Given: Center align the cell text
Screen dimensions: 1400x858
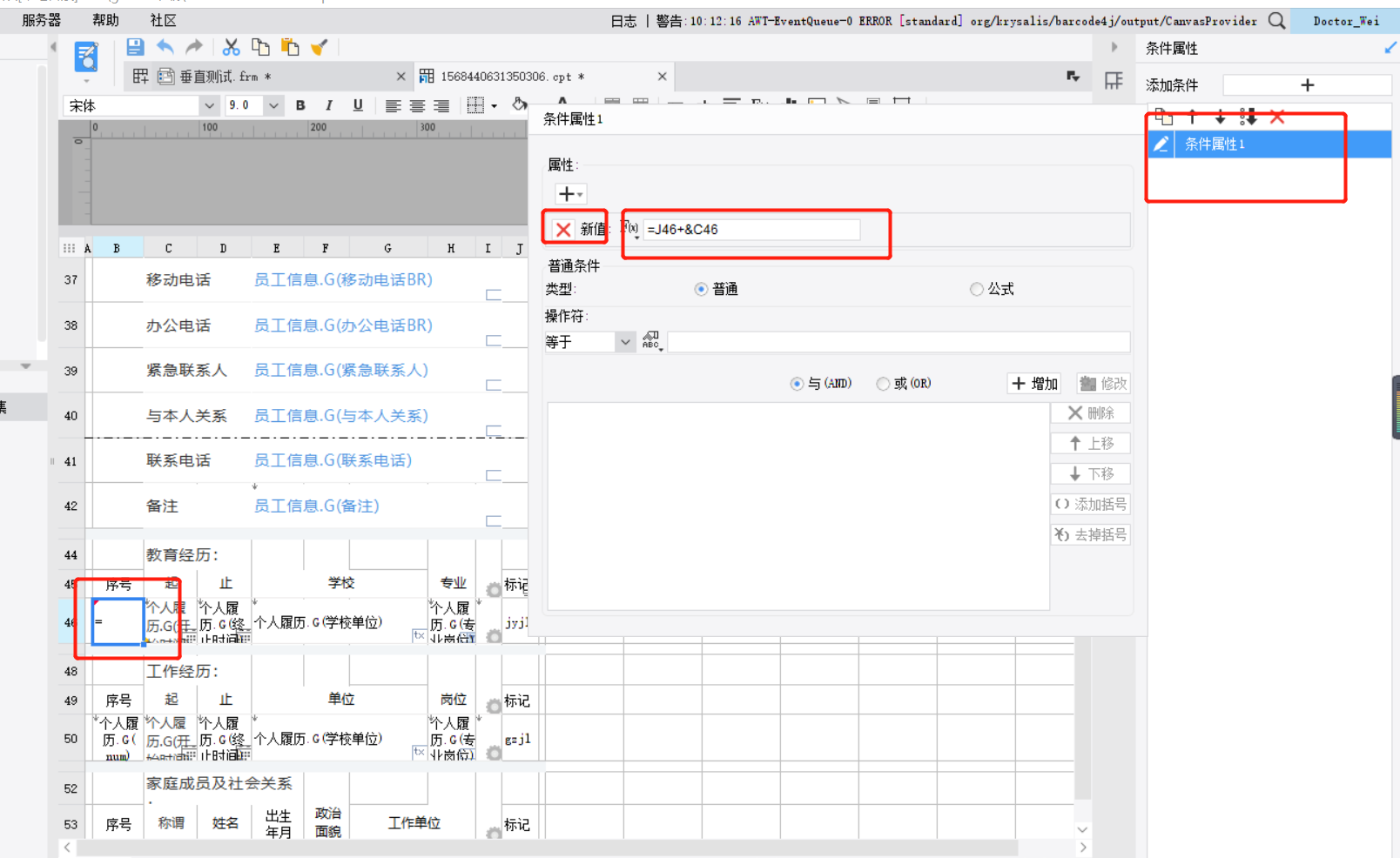Looking at the screenshot, I should coord(418,105).
